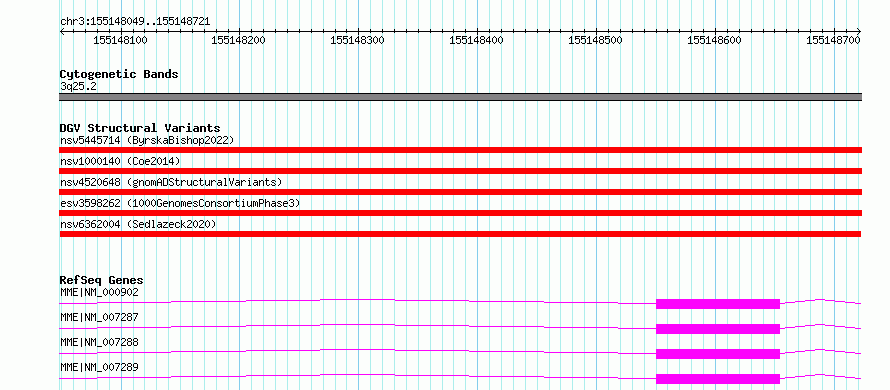Open transcript MME|NM_007289 label
890x390 pixels.
pos(99,367)
